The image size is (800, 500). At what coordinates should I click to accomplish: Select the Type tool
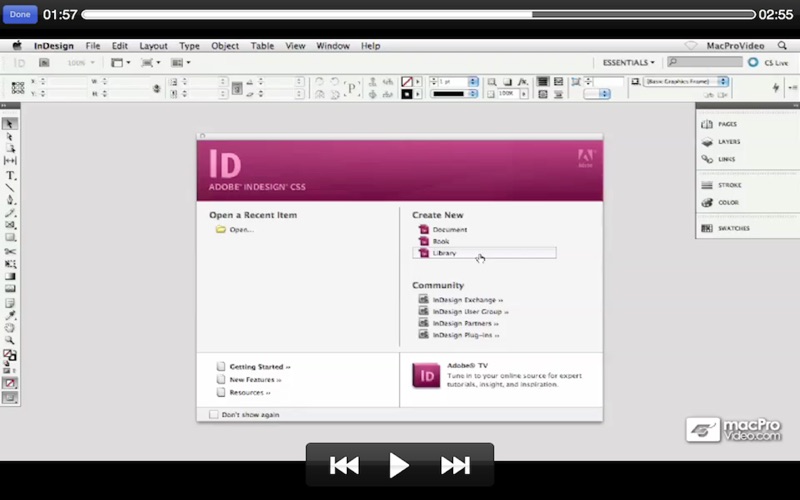10,176
